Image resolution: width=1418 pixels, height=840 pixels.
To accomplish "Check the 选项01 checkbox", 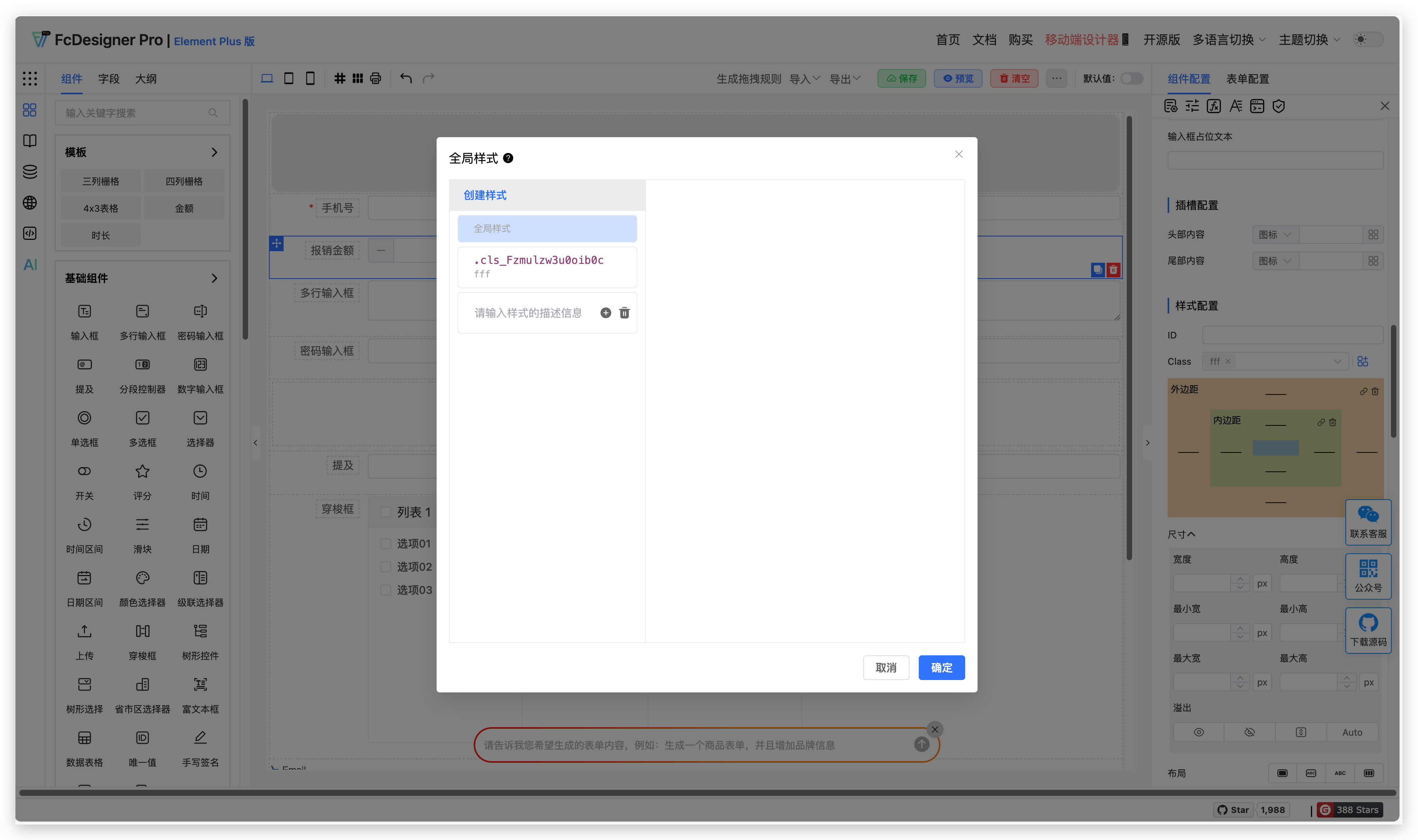I will click(385, 543).
